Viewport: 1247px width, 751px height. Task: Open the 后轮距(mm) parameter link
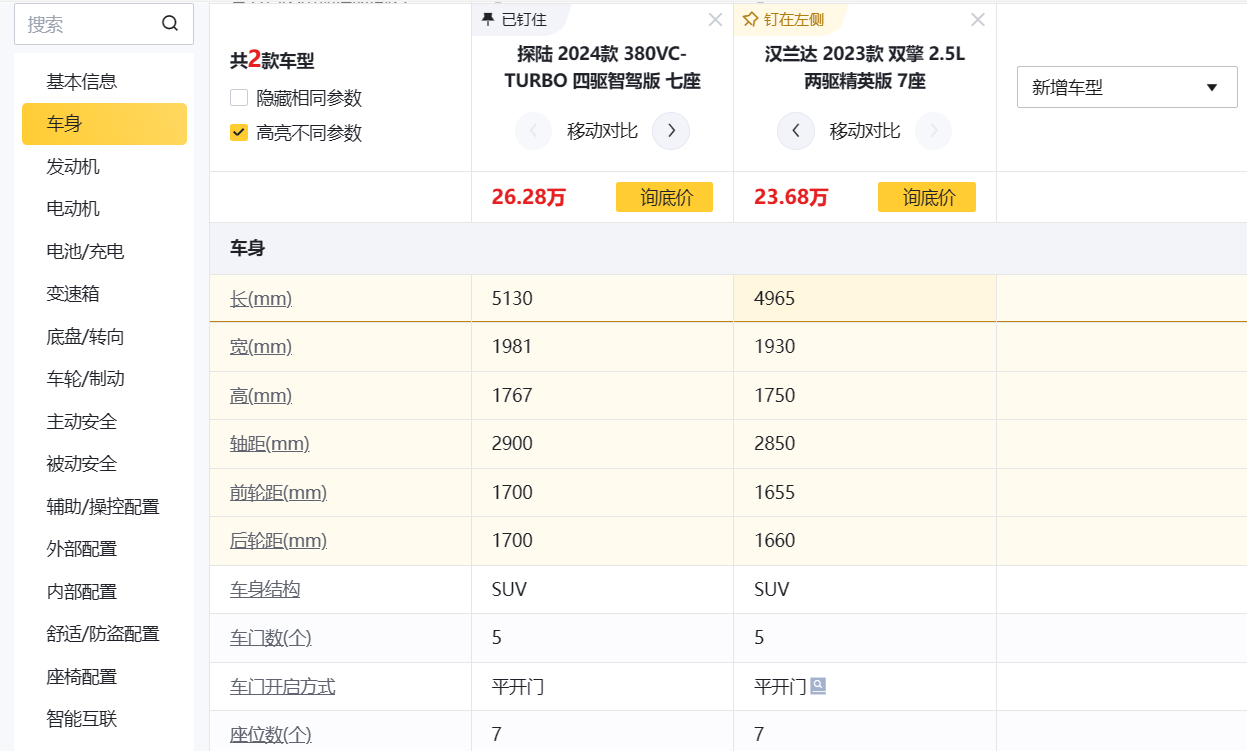pyautogui.click(x=279, y=541)
